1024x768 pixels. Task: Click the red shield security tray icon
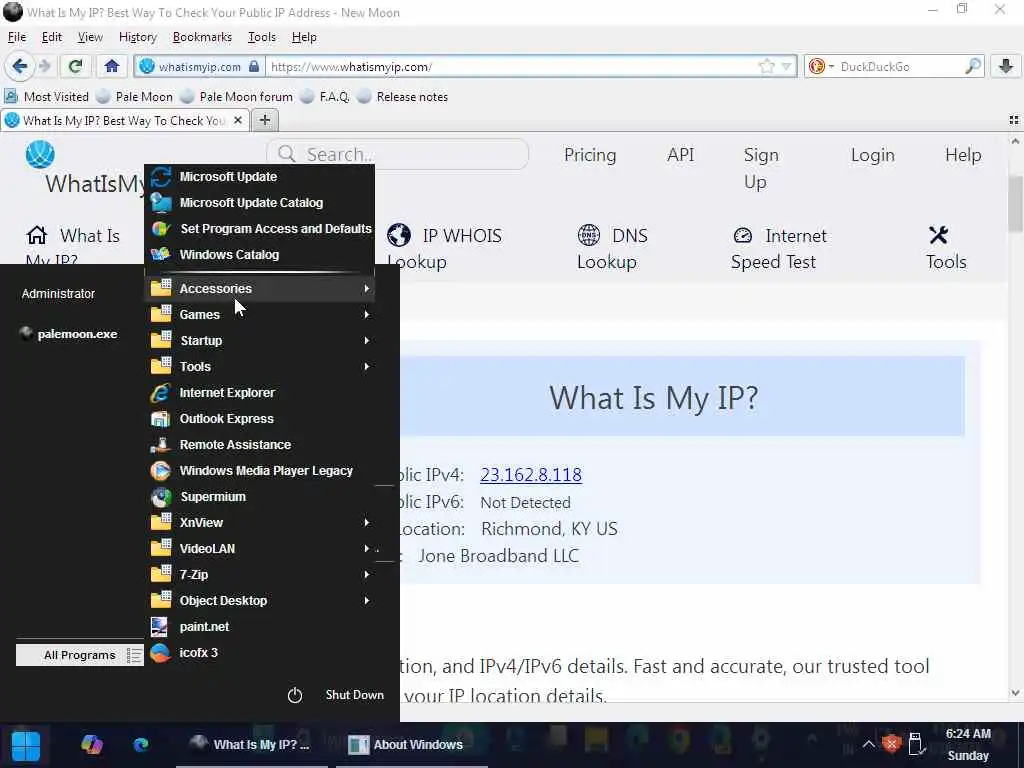click(x=891, y=744)
